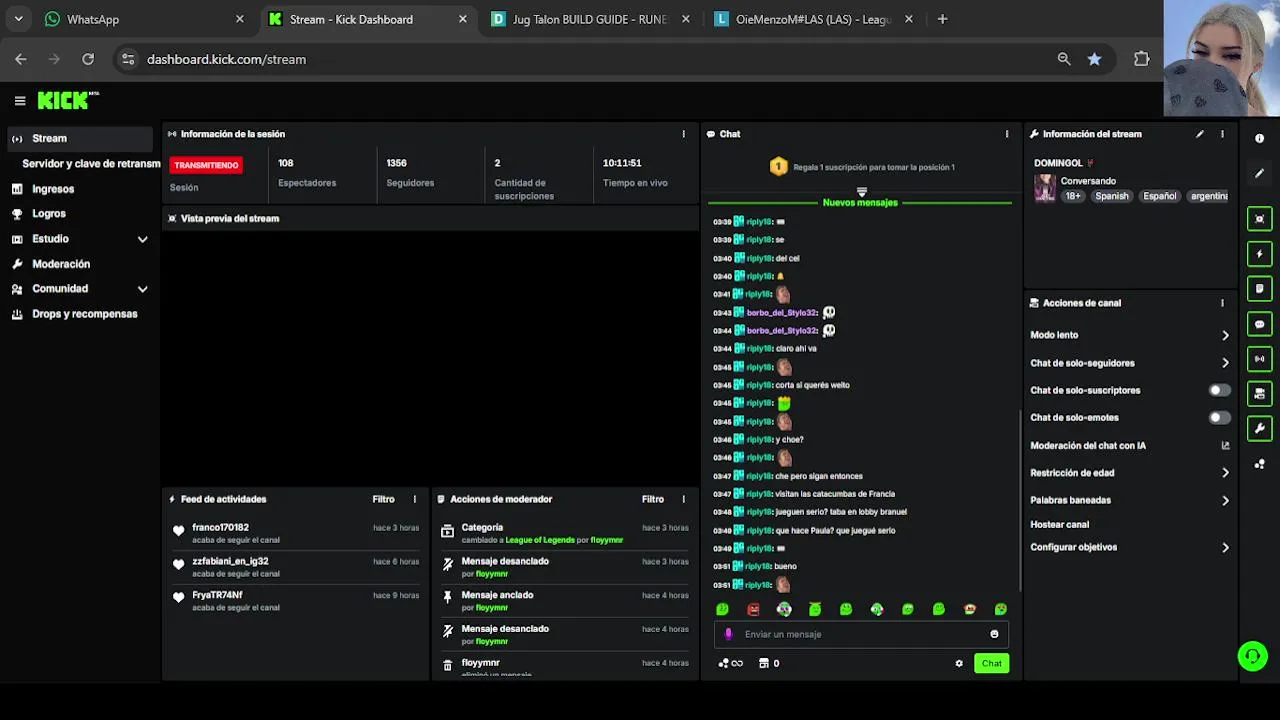Image resolution: width=1280 pixels, height=720 pixels.
Task: Open Modo lento options chevron
Action: (x=1225, y=335)
